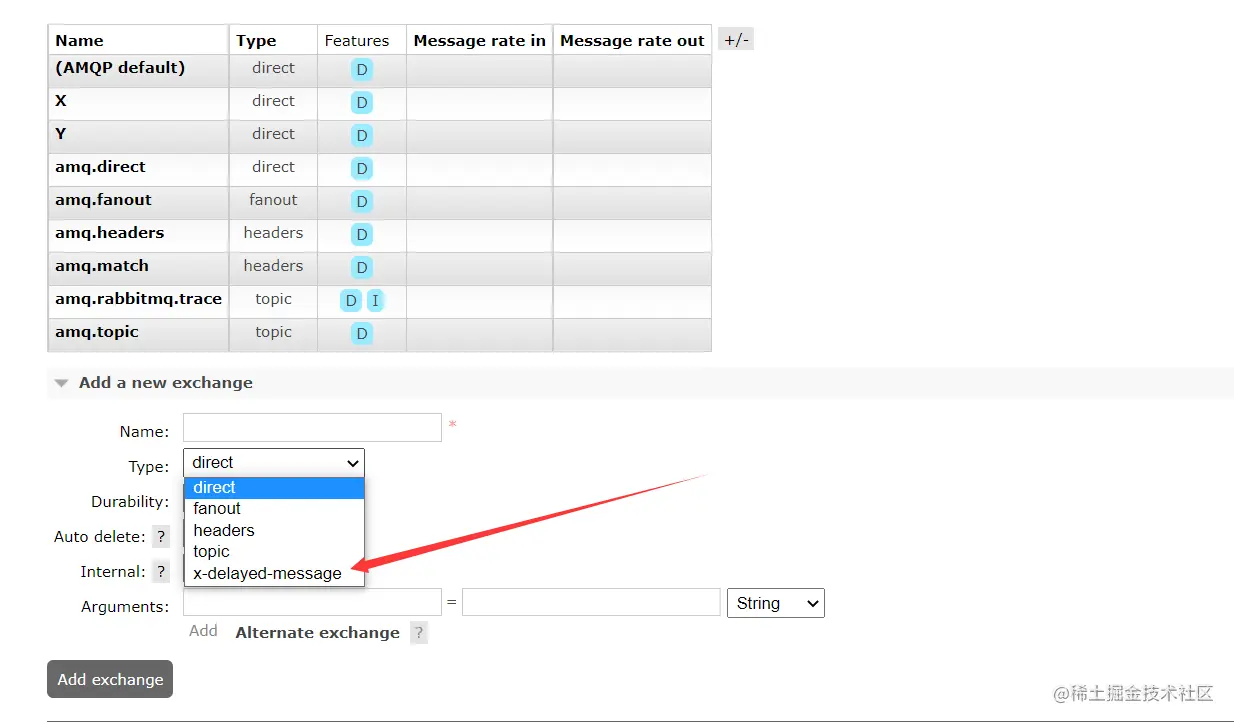Image resolution: width=1234 pixels, height=724 pixels.
Task: Open the amq.fanout exchange
Action: [x=103, y=200]
